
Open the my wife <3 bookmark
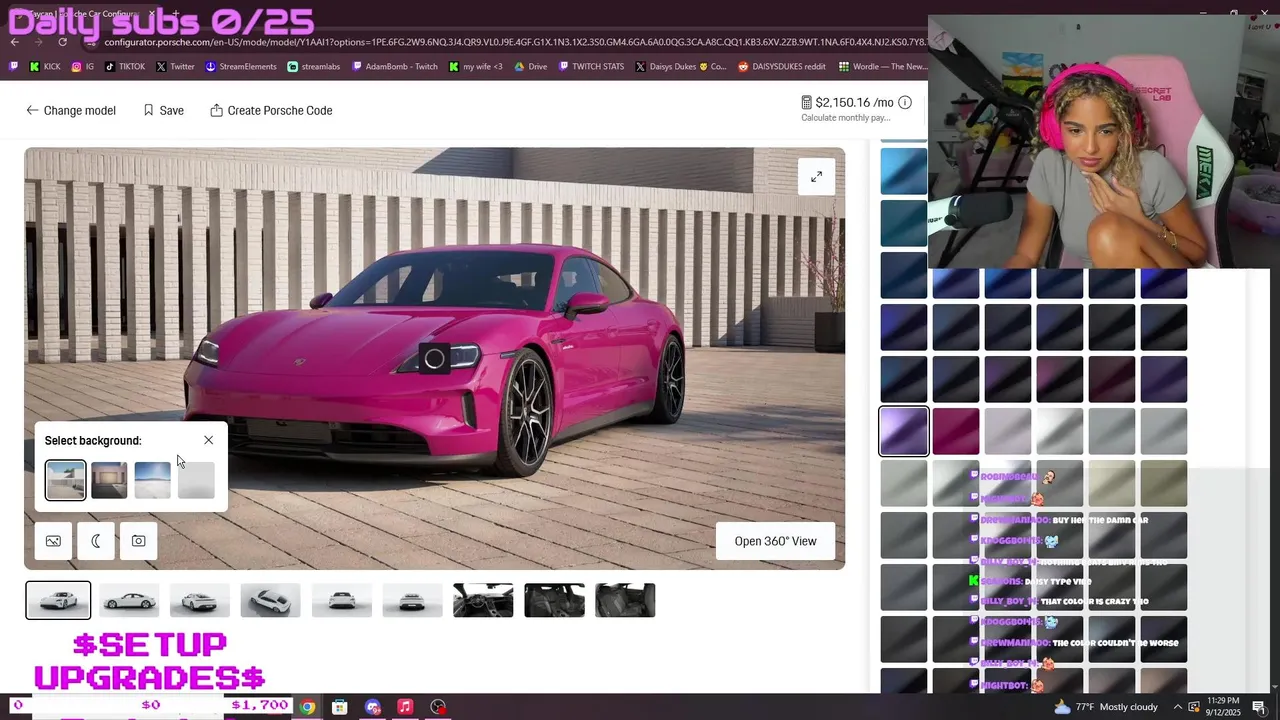coord(476,67)
